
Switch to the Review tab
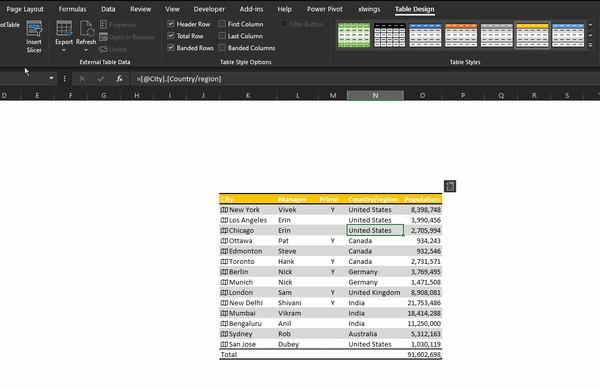pyautogui.click(x=140, y=9)
